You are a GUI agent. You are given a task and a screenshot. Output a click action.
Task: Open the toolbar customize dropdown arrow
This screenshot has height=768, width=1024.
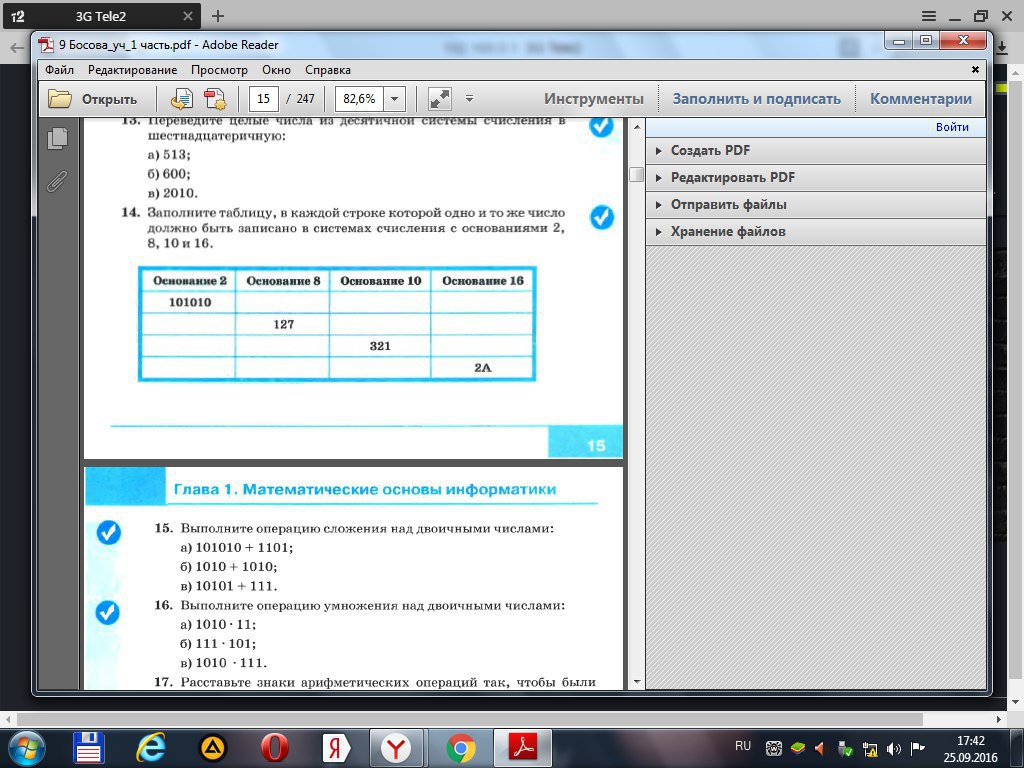469,99
